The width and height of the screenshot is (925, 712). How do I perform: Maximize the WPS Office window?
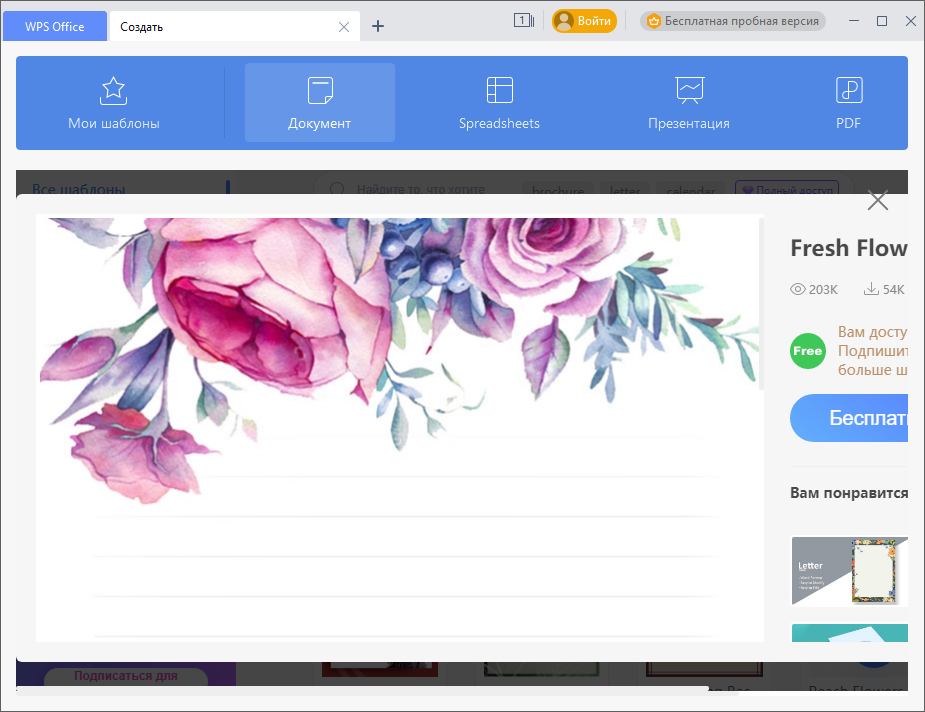tap(882, 21)
